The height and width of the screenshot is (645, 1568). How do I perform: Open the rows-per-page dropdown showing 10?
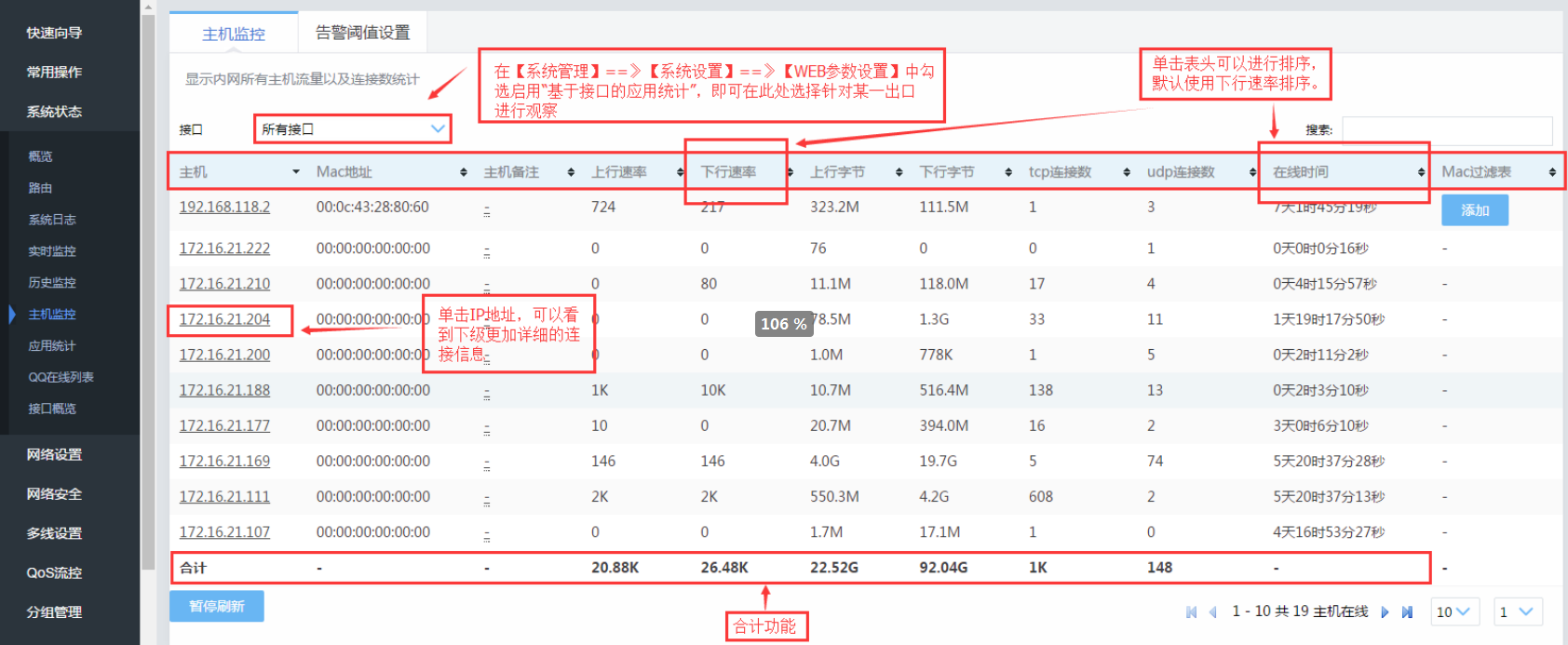(1453, 612)
